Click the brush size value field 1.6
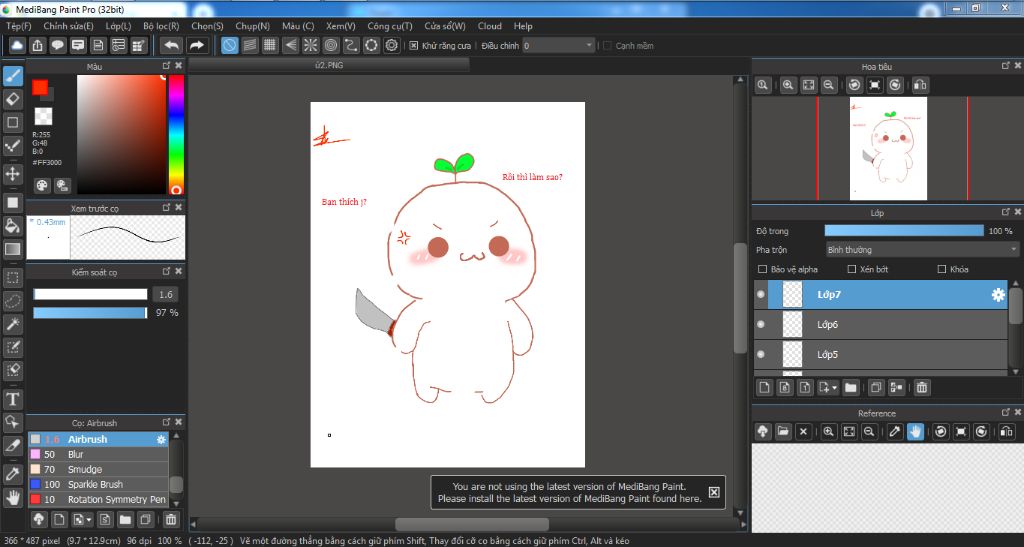The width and height of the screenshot is (1024, 547). [166, 294]
